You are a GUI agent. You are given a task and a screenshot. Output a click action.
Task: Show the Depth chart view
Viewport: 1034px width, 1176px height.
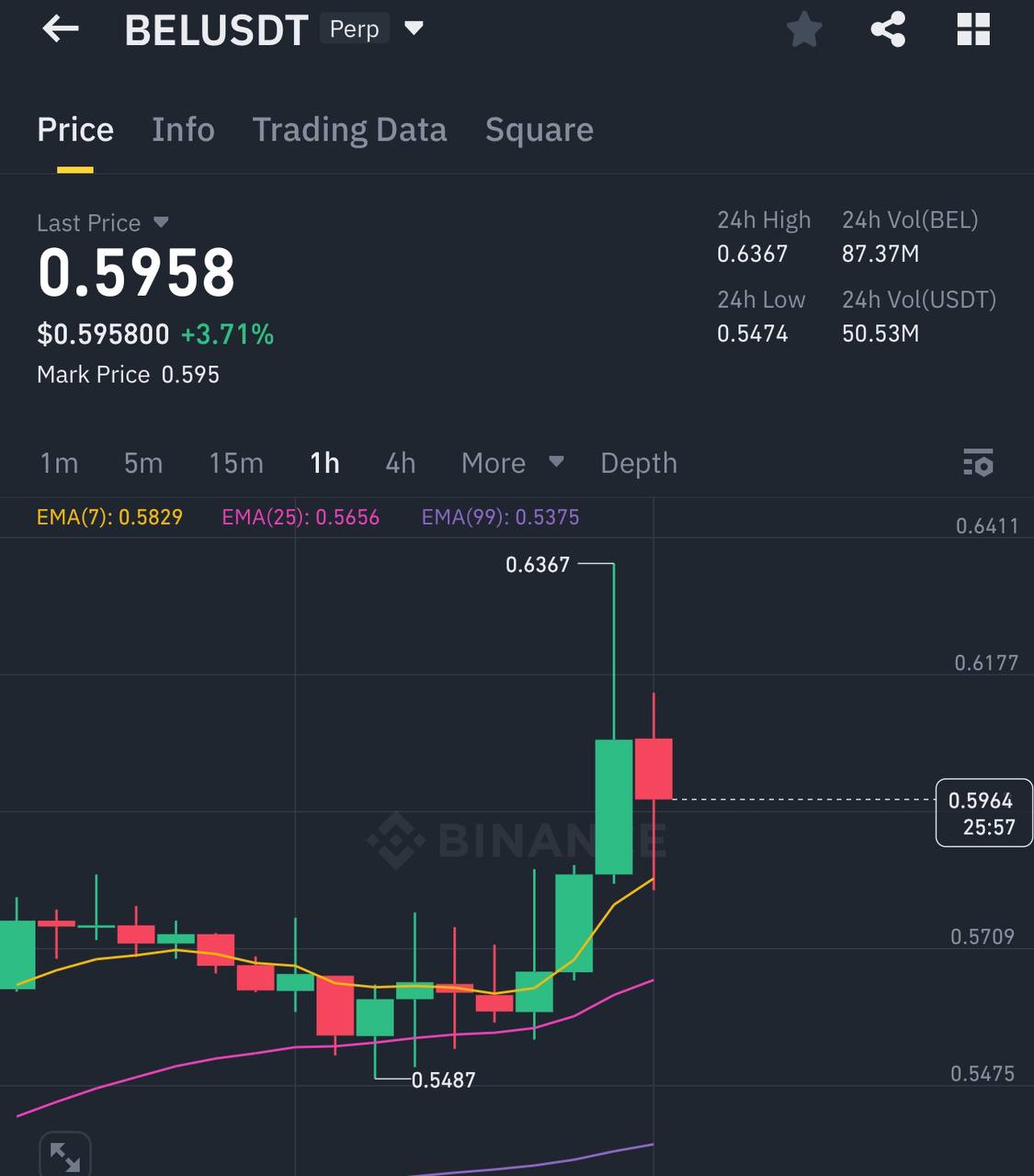point(639,463)
